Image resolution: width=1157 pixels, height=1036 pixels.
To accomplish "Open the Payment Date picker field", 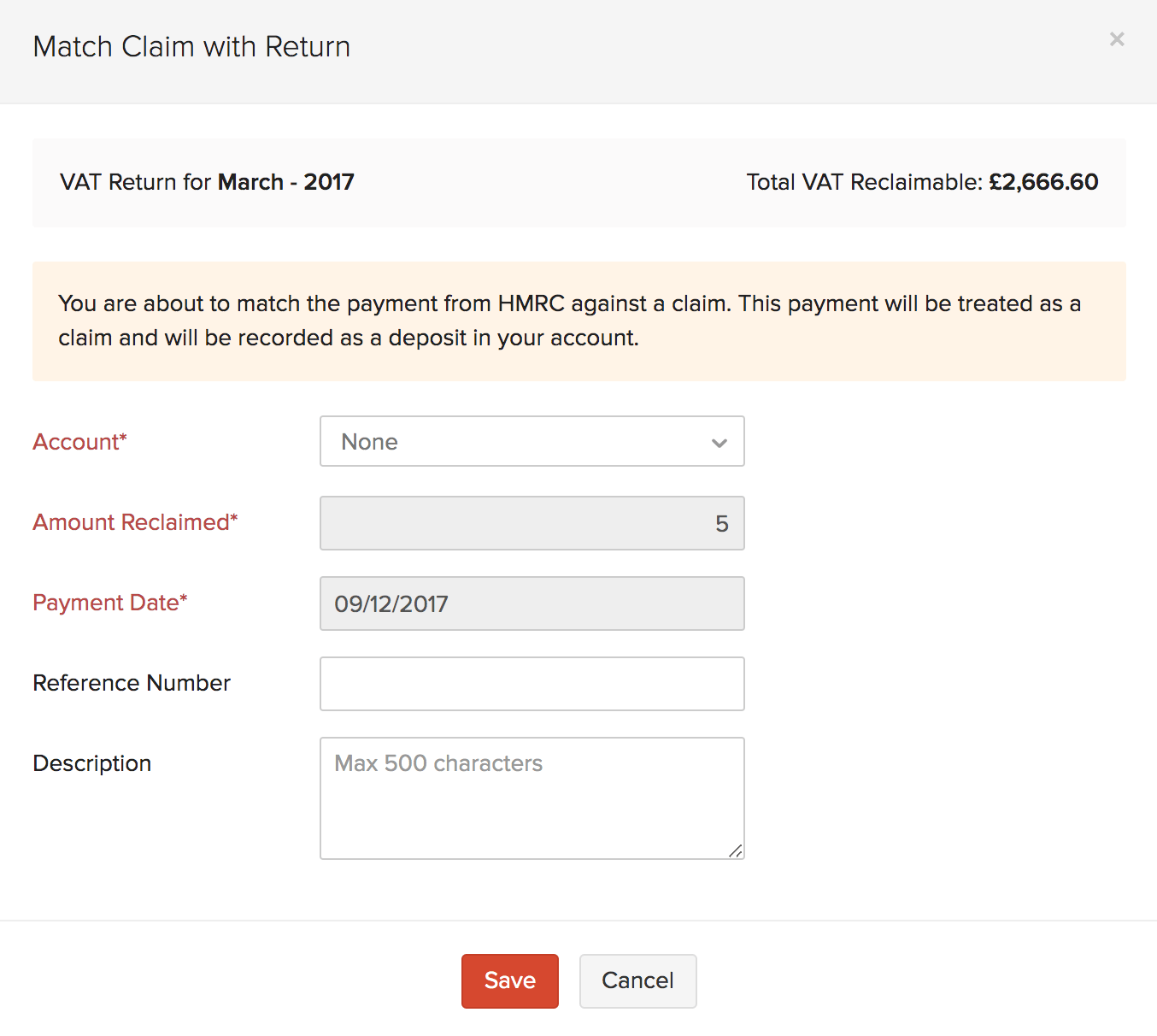I will point(532,603).
